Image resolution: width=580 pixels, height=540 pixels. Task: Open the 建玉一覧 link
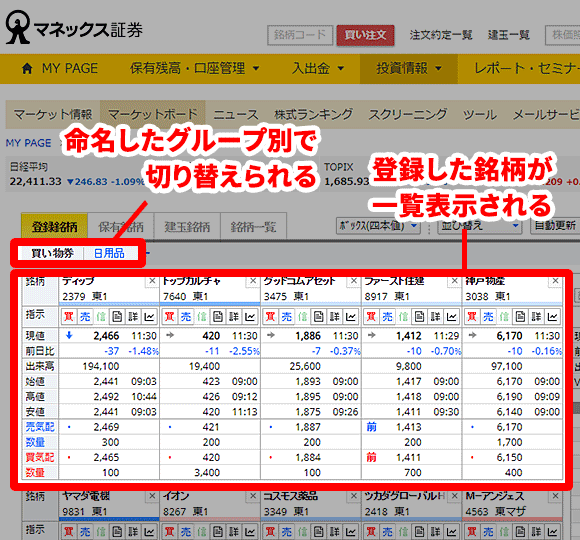click(x=509, y=35)
